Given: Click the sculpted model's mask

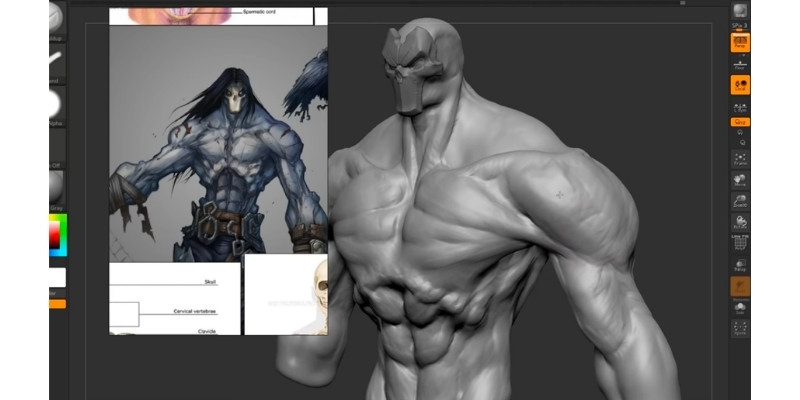Looking at the screenshot, I should coord(411,69).
